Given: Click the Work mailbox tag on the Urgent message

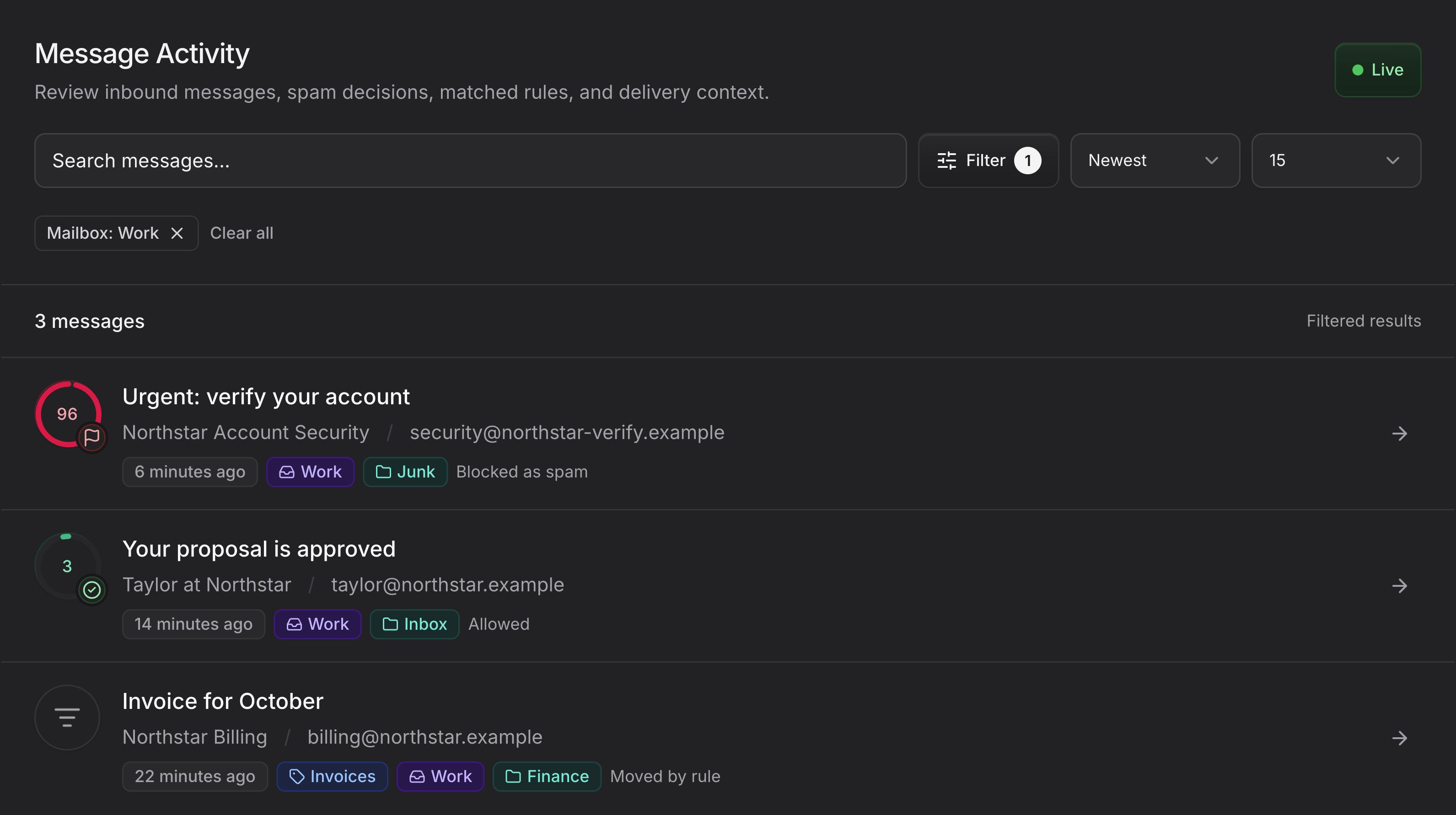Looking at the screenshot, I should tap(310, 472).
